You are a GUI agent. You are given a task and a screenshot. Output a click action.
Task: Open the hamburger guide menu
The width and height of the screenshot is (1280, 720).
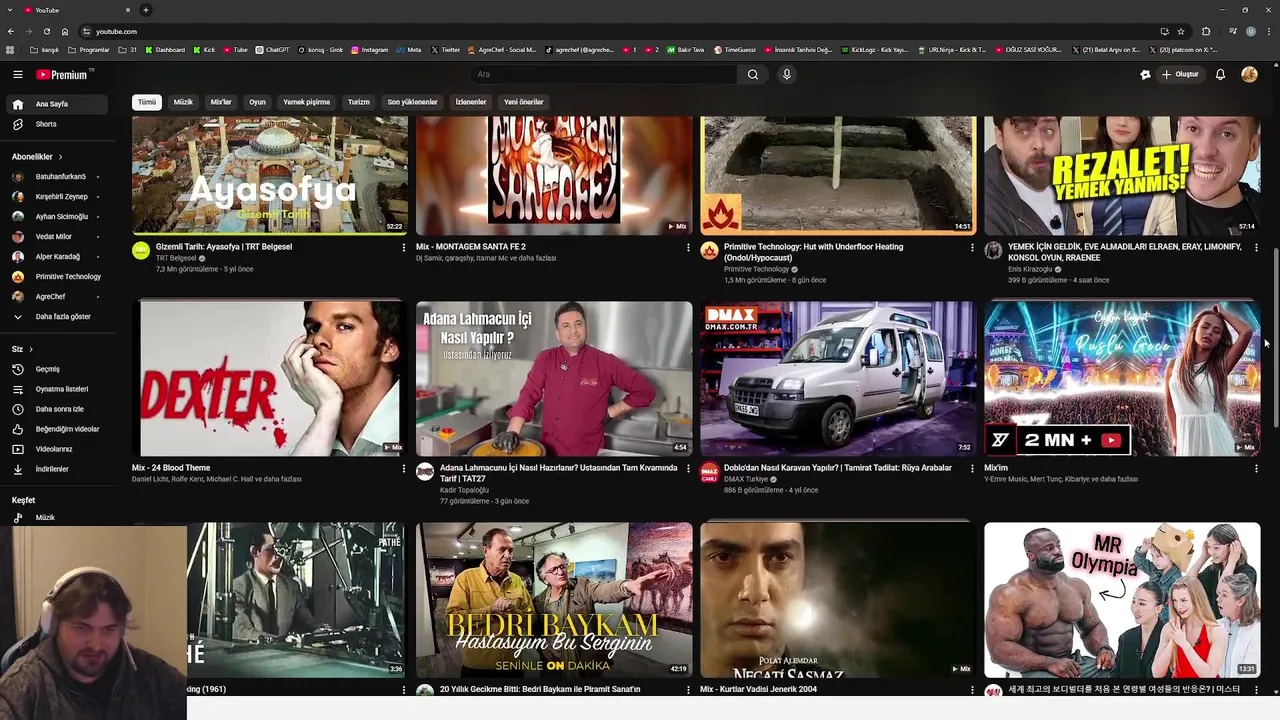point(17,74)
